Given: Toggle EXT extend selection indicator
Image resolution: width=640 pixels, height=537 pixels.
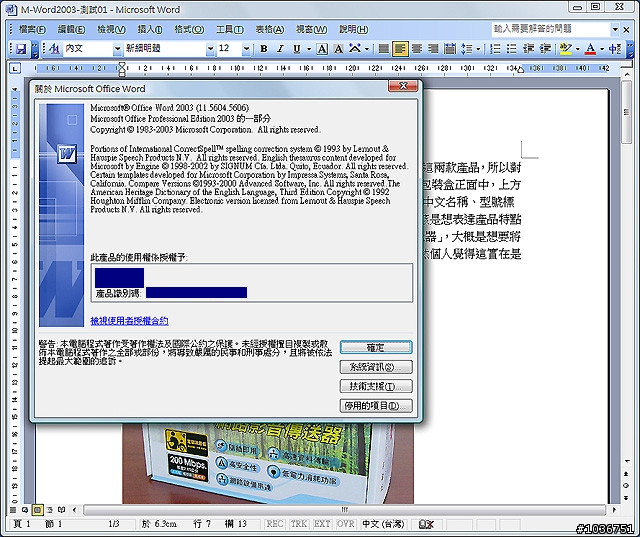Looking at the screenshot, I should pyautogui.click(x=322, y=524).
